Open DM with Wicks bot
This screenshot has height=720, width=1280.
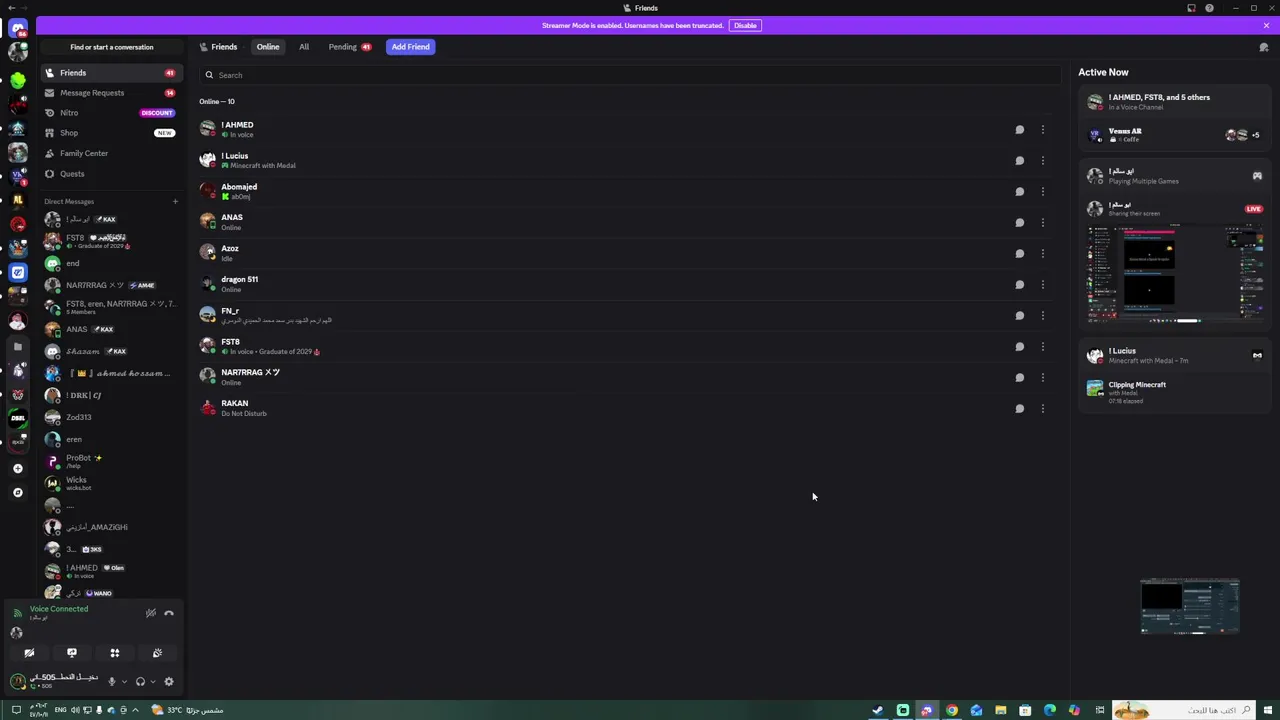pyautogui.click(x=110, y=483)
